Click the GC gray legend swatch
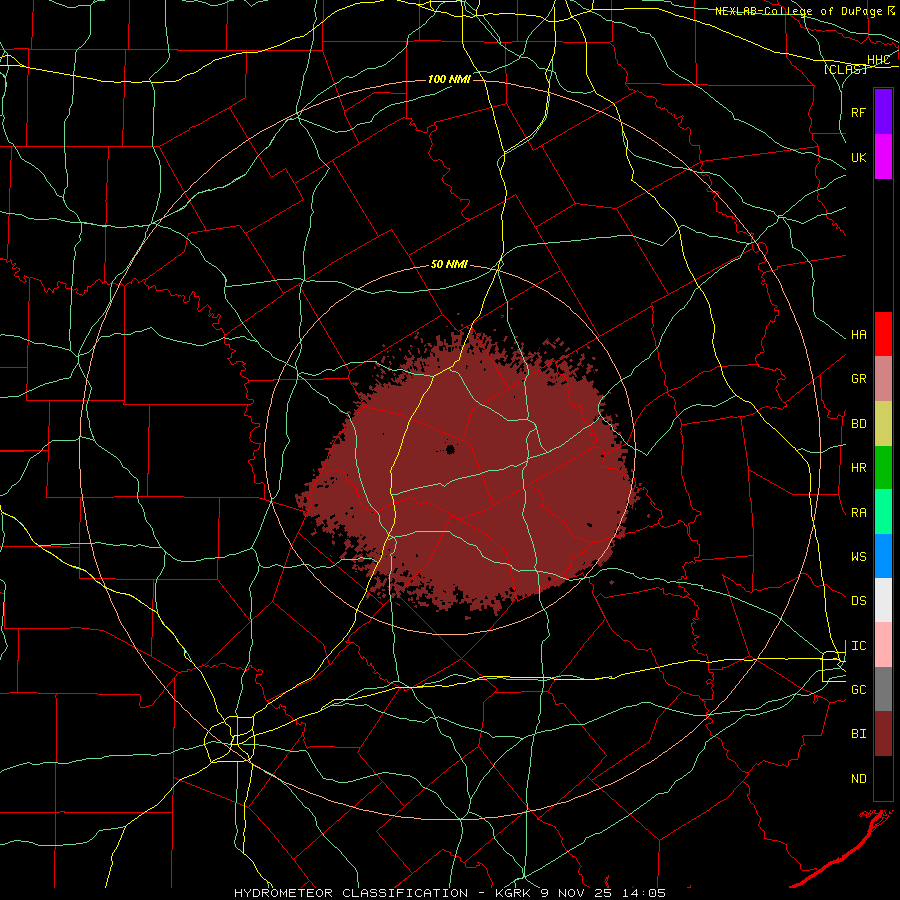 point(883,689)
